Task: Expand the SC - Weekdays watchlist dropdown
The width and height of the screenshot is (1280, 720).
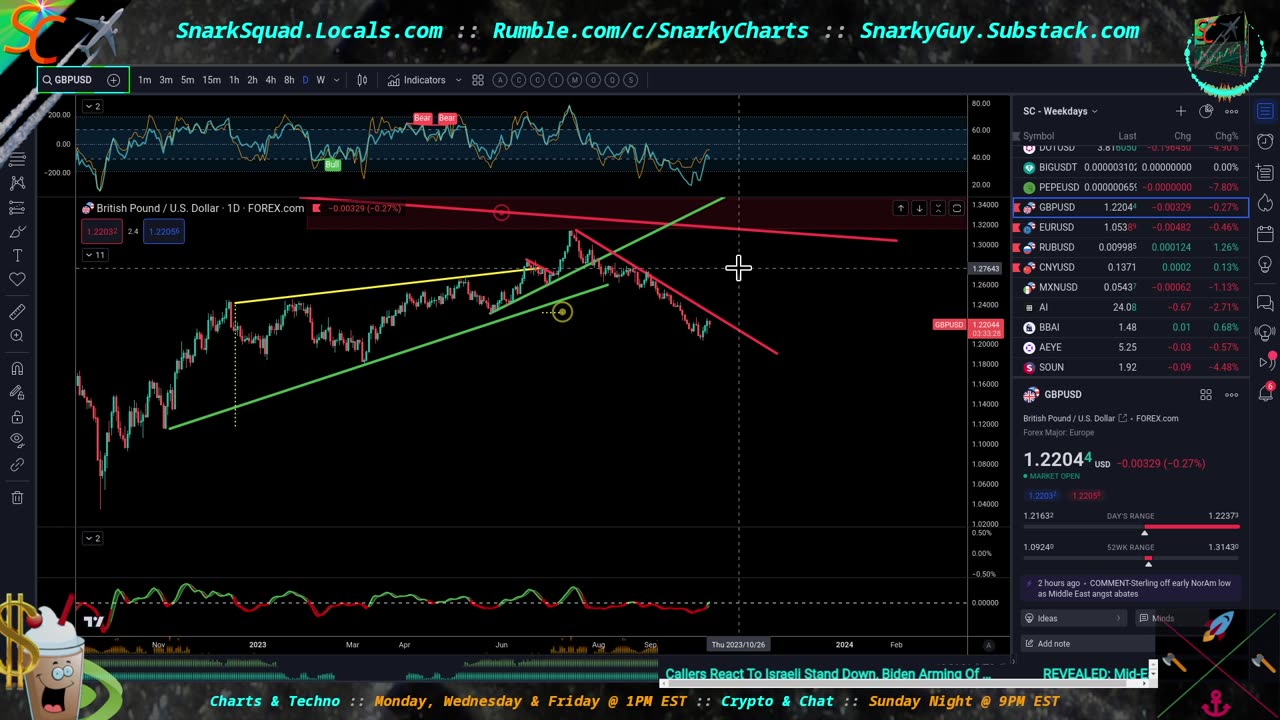Action: click(x=1060, y=111)
